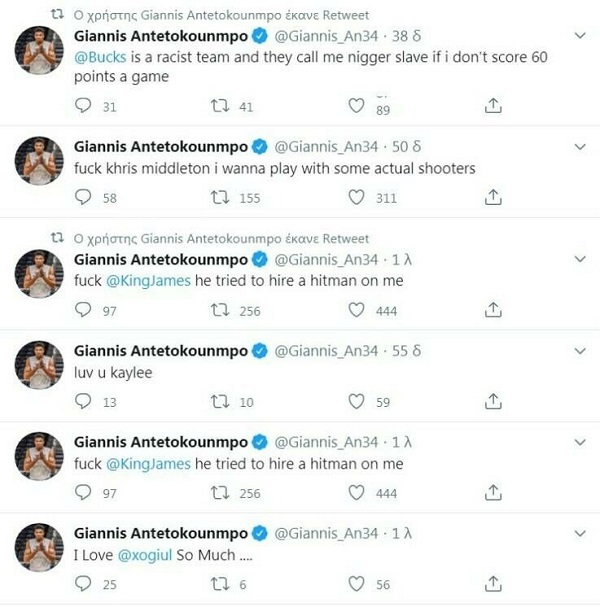Toggle like on 'luv u kaylee' tweet

[x=356, y=402]
